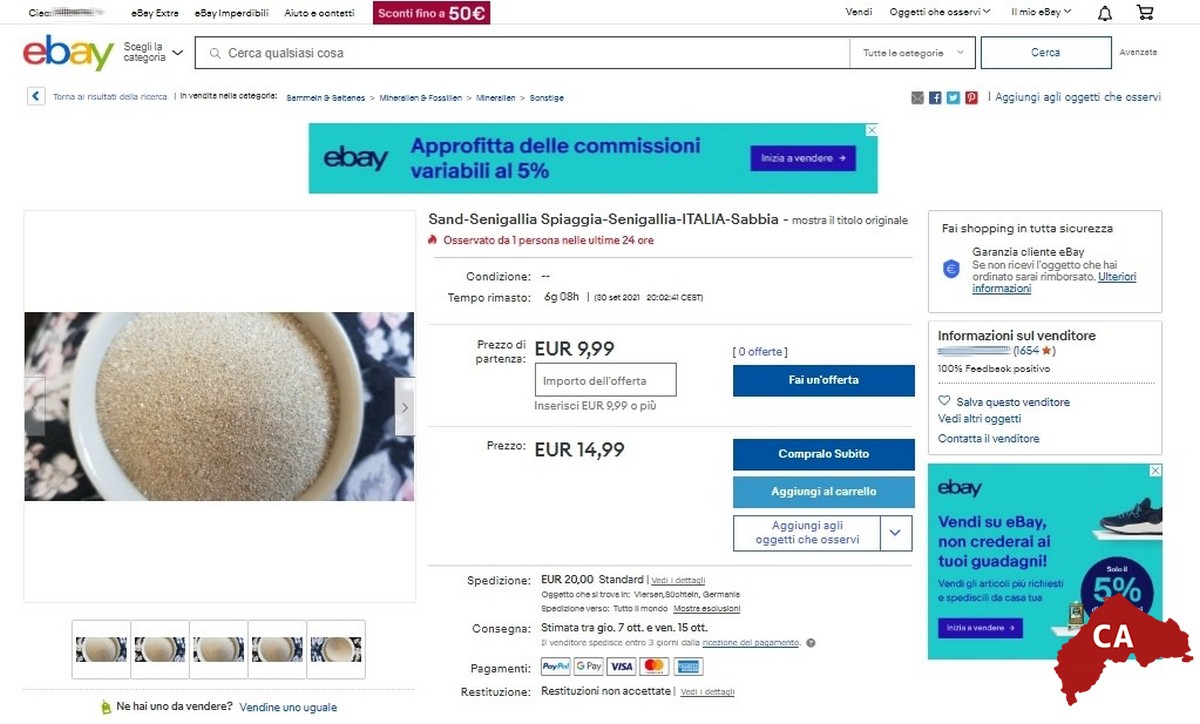Viewport: 1200px width, 724px height.
Task: Expand the Tutte le categorie selector
Action: click(x=912, y=53)
